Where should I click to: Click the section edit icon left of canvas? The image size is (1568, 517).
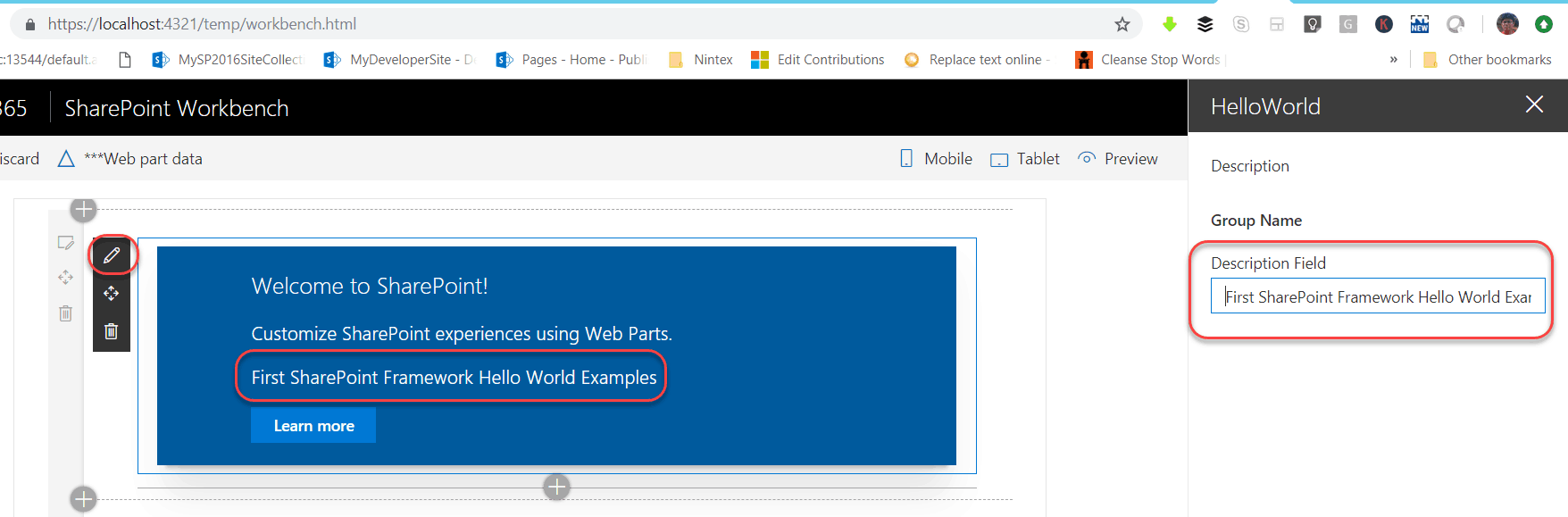[66, 243]
